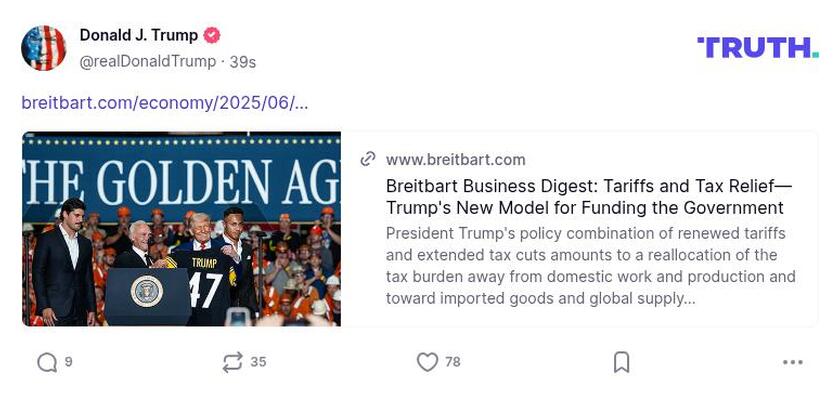Open the breitbart.com/economy/2025/06 link
Viewport: 840px width, 406px height.
(165, 102)
